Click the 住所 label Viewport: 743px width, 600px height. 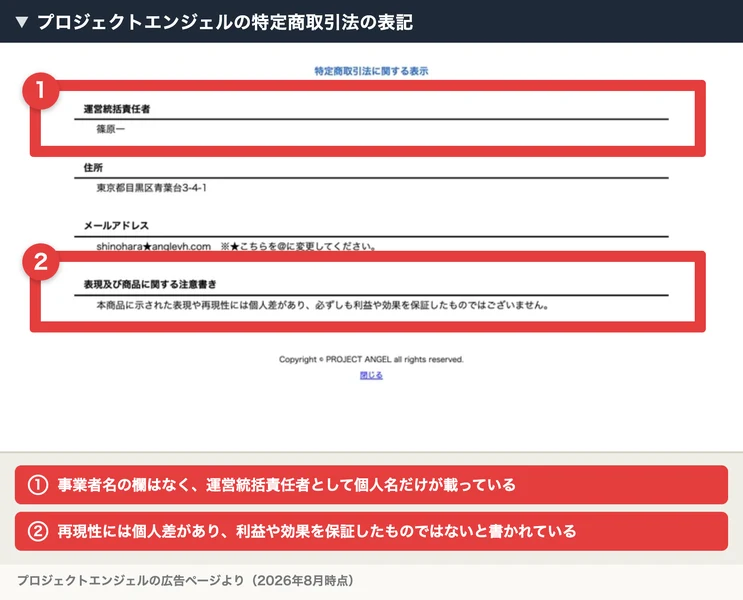click(93, 168)
